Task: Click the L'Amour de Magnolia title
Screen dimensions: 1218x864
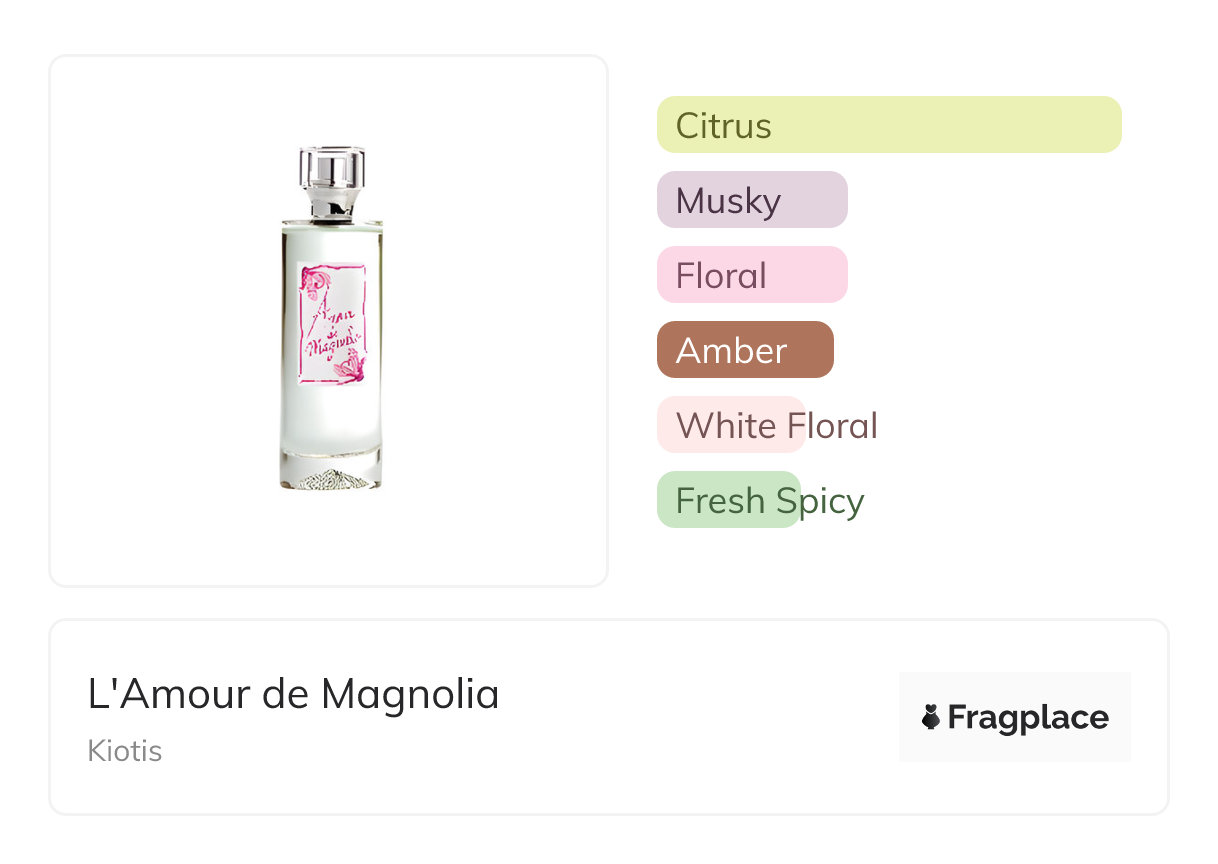Action: point(293,694)
